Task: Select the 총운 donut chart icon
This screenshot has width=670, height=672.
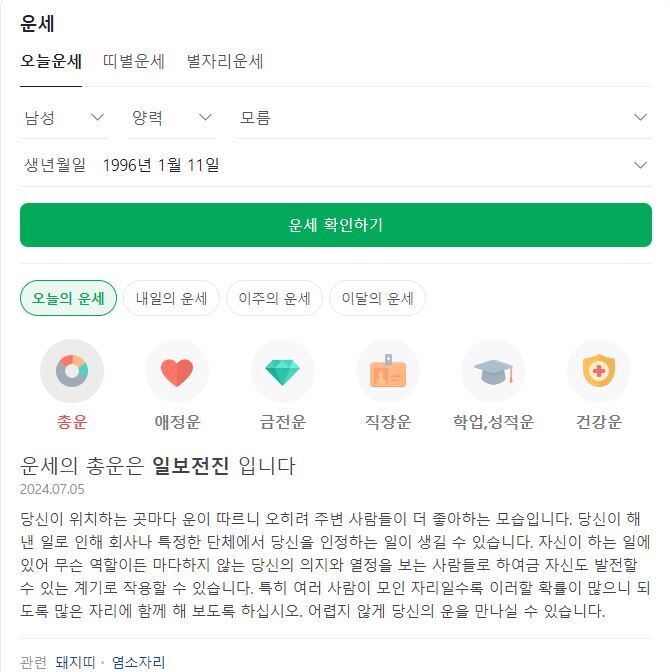Action: [x=72, y=371]
